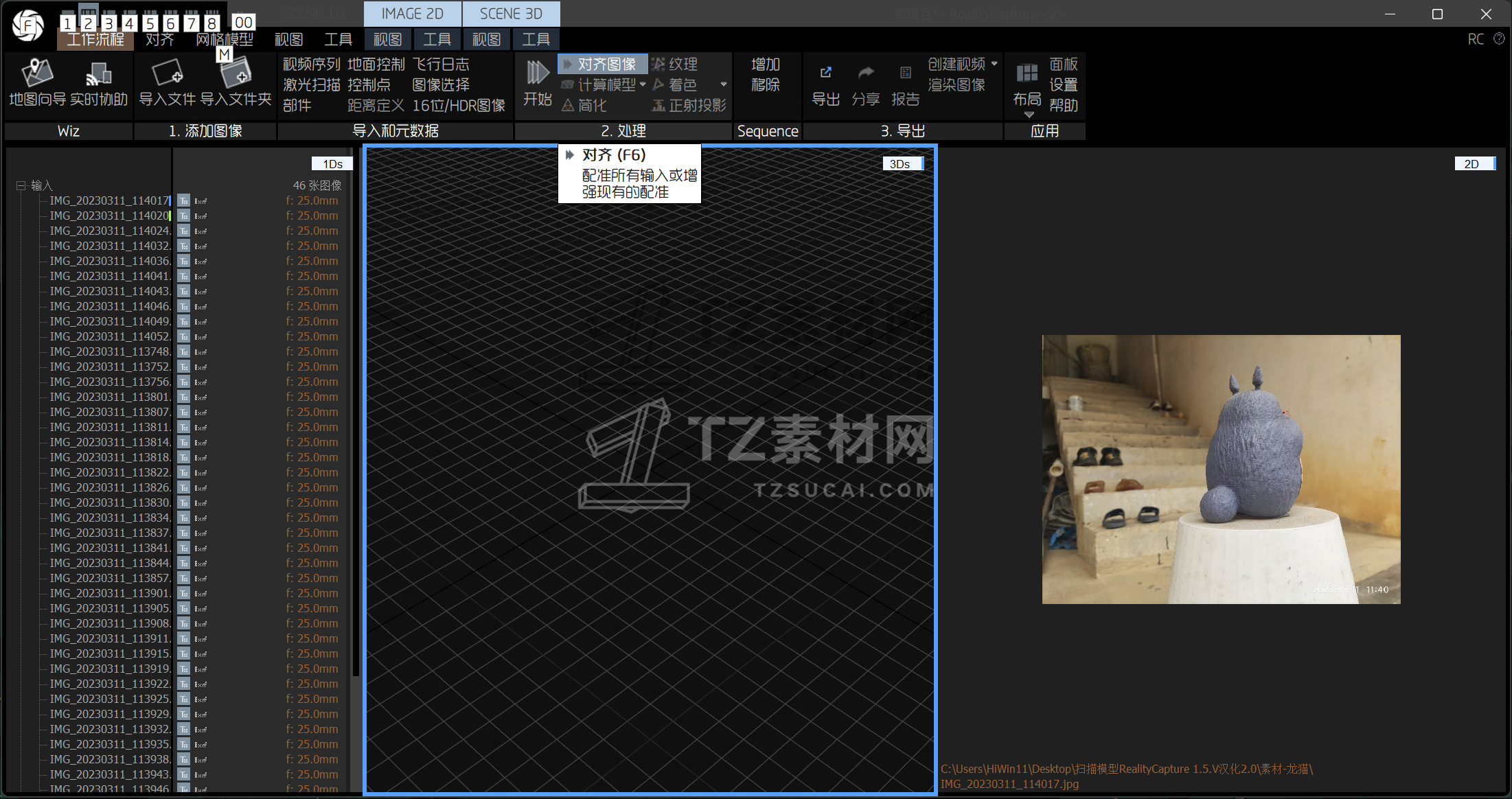Click the help question-mark icon beside RC
Image resolution: width=1512 pixels, height=799 pixels.
(1499, 39)
